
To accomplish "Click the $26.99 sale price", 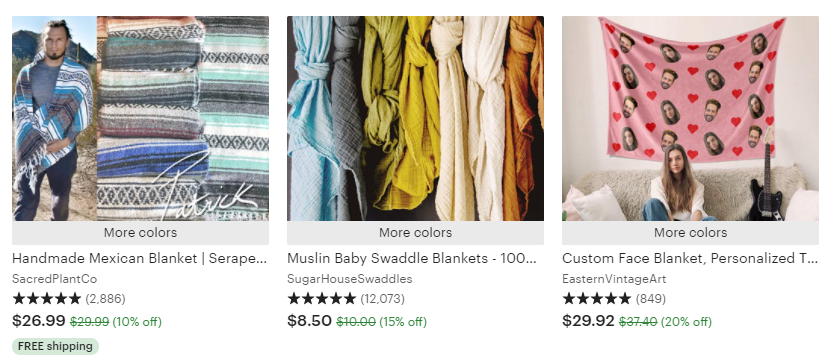I will click(x=38, y=321).
